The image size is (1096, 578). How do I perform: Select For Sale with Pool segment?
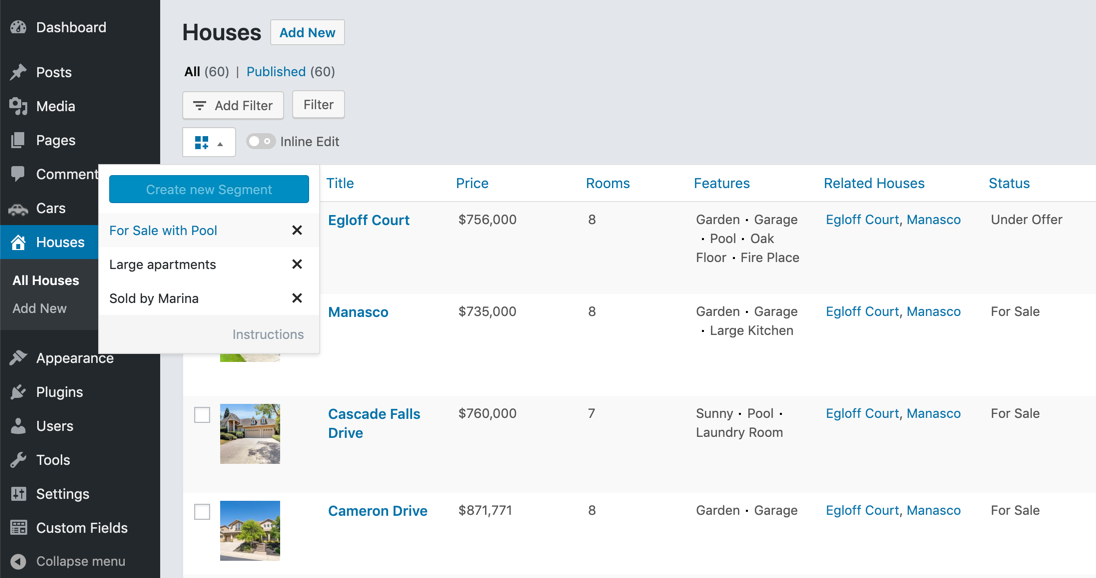point(163,230)
